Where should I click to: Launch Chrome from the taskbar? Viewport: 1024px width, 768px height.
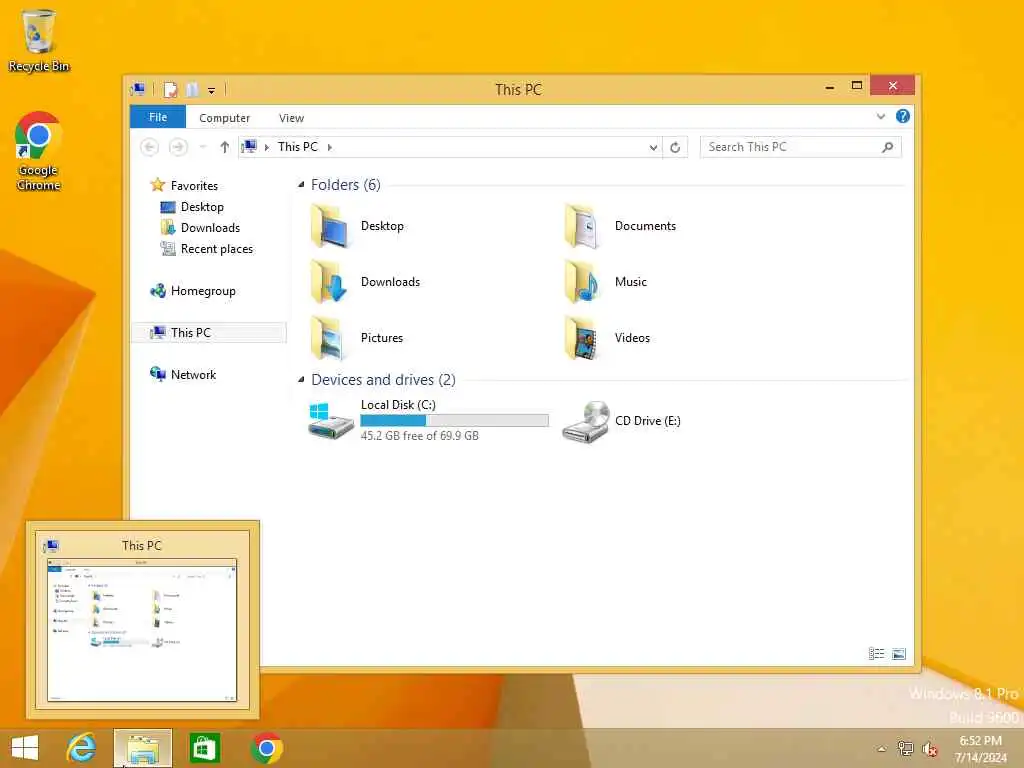(266, 748)
